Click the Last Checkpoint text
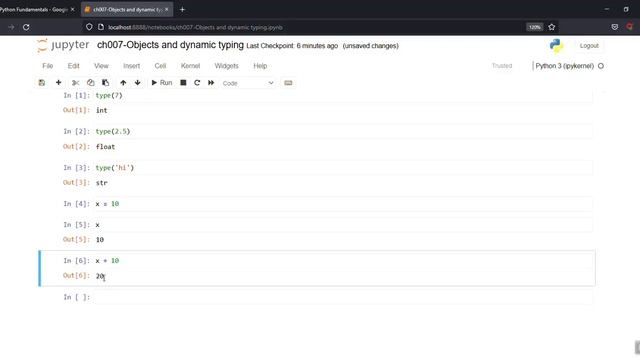 click(292, 46)
